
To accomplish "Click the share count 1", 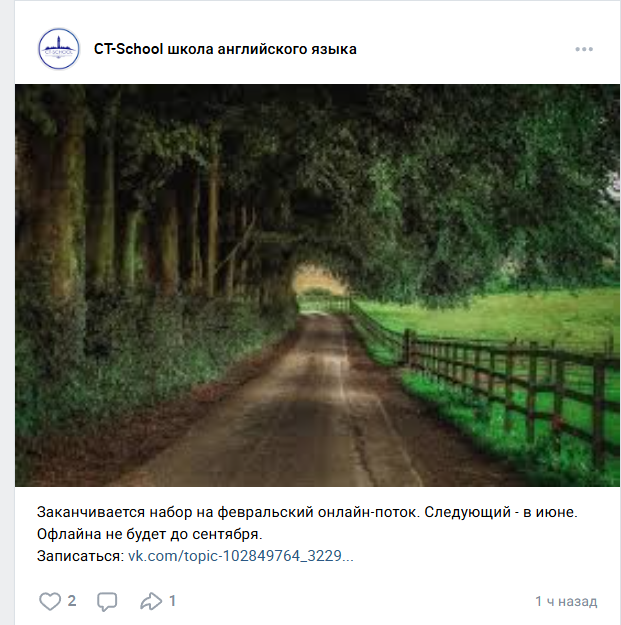I will pyautogui.click(x=172, y=601).
